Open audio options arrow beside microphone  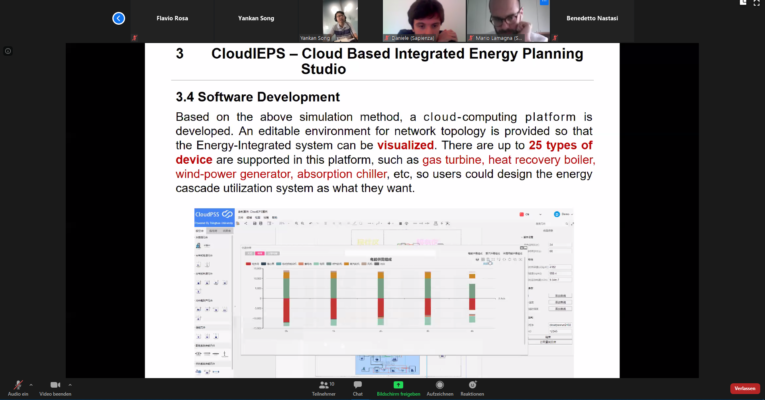tap(32, 384)
